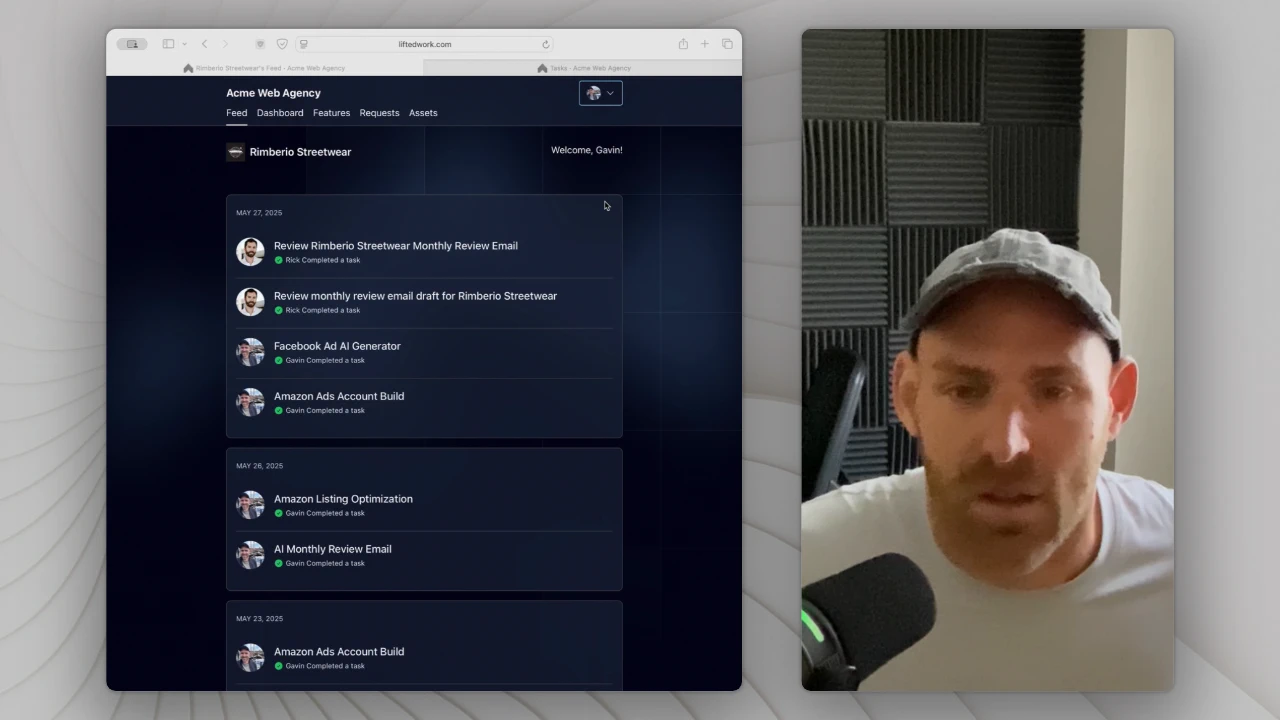Open the Features navigation tab

tap(331, 113)
